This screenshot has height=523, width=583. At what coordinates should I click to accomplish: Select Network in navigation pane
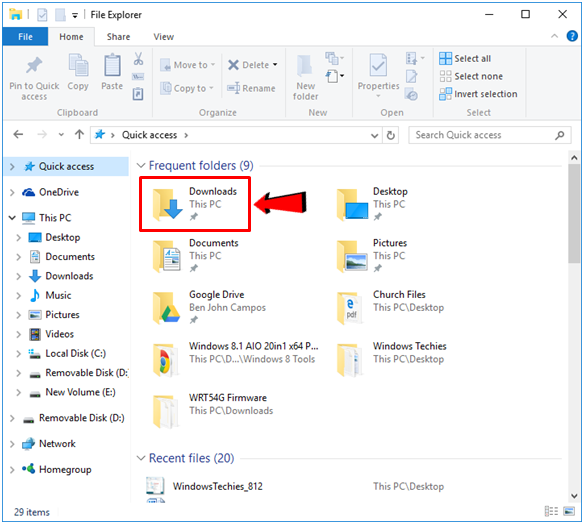tap(57, 444)
